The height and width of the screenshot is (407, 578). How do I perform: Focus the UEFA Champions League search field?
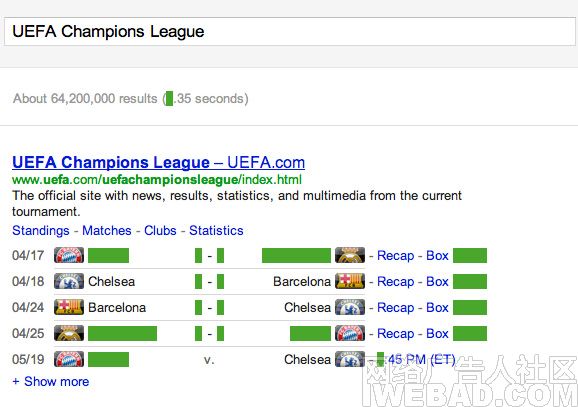[289, 31]
